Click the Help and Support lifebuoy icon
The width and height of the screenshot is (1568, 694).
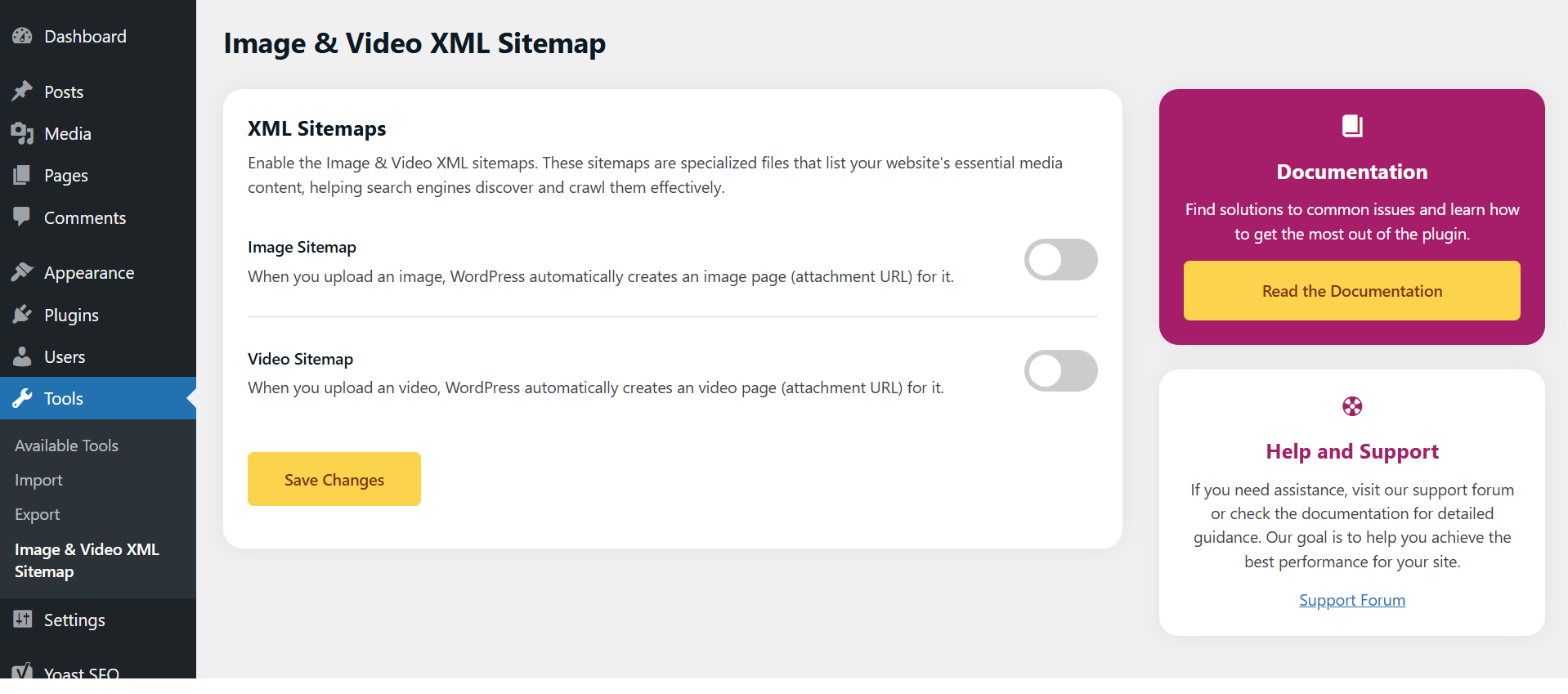point(1352,406)
